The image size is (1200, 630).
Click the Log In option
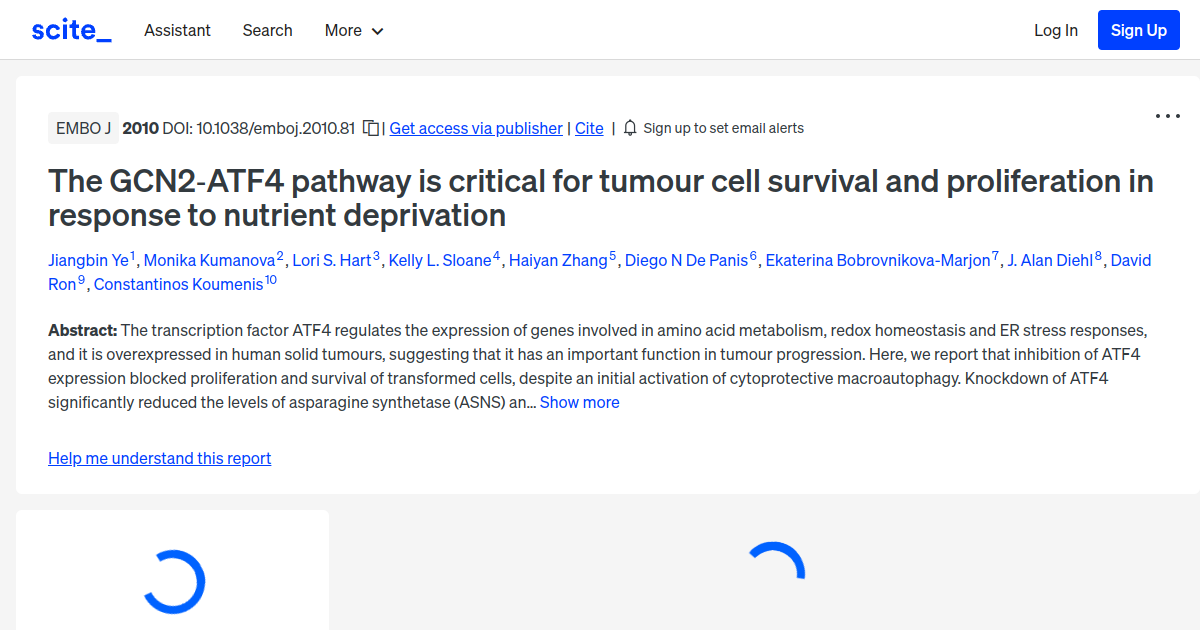tap(1055, 30)
